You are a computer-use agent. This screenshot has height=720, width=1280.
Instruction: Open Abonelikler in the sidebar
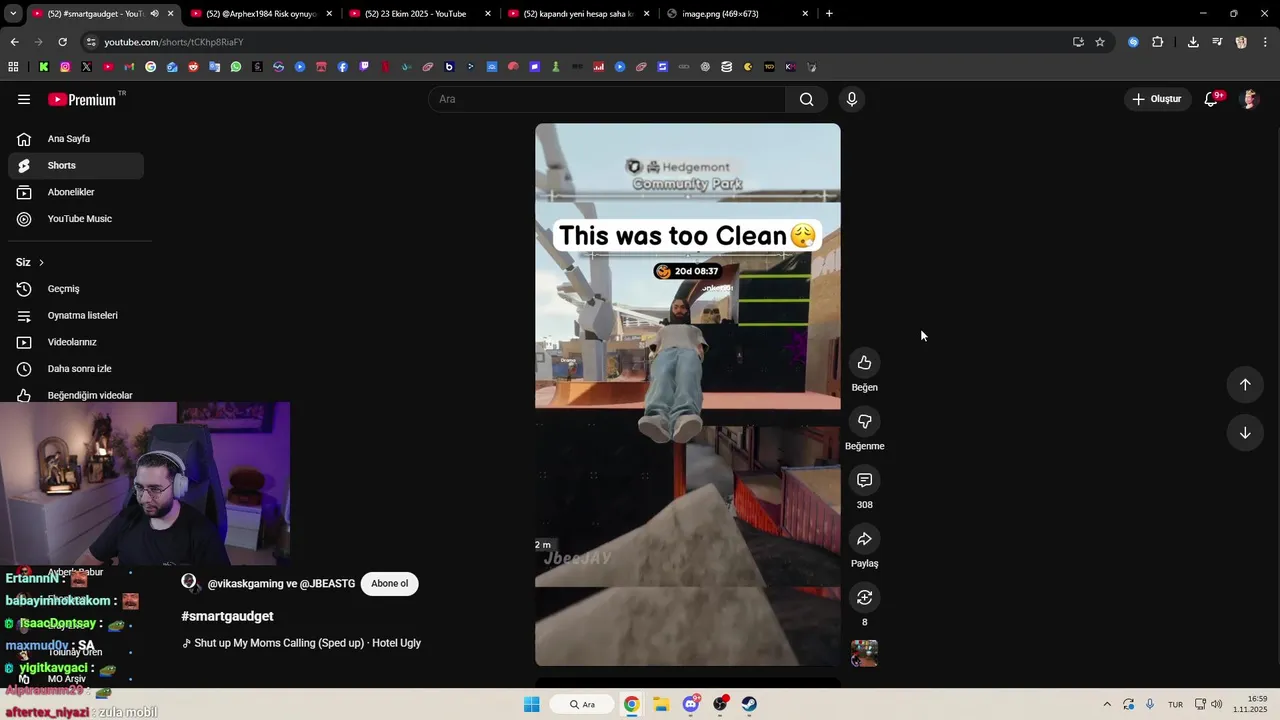pos(76,192)
